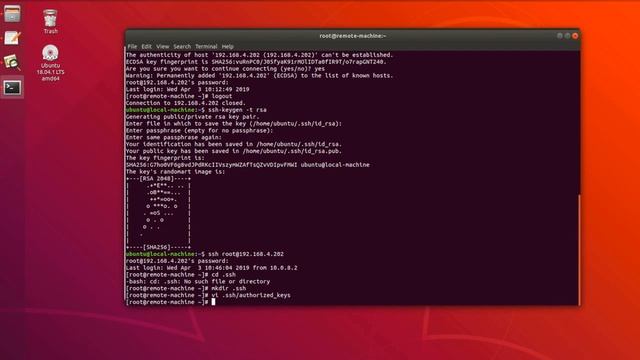Click the 'Connection to 192.168.4.202 closed.' line
This screenshot has width=640, height=360.
(186, 103)
